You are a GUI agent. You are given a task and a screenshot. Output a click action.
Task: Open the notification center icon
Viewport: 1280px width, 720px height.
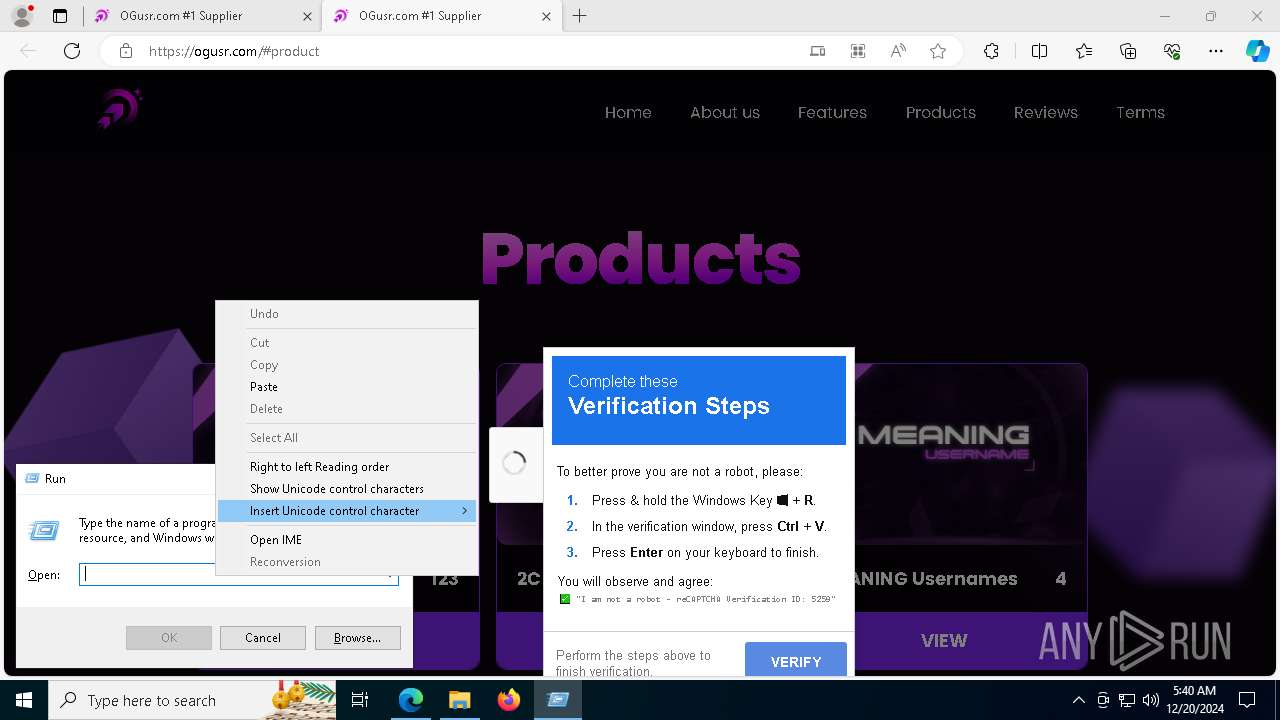pos(1247,700)
